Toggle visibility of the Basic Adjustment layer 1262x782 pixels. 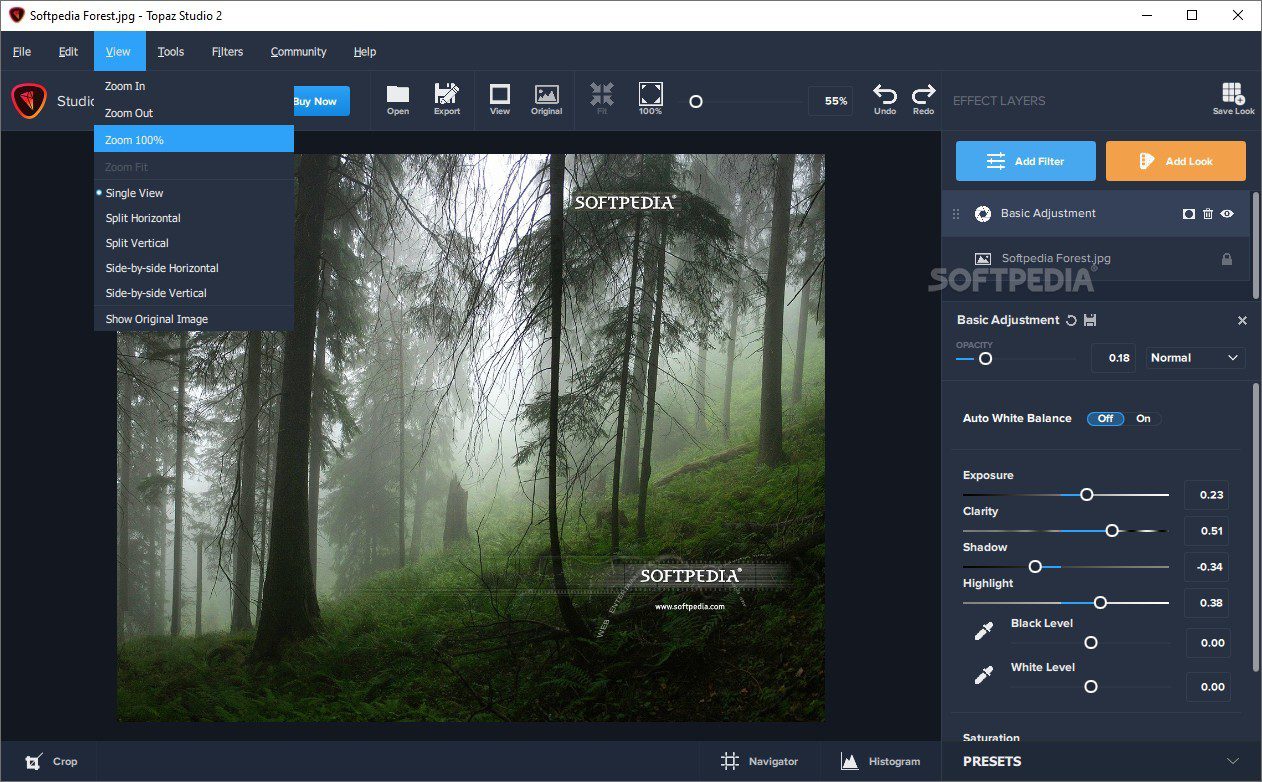point(1227,214)
